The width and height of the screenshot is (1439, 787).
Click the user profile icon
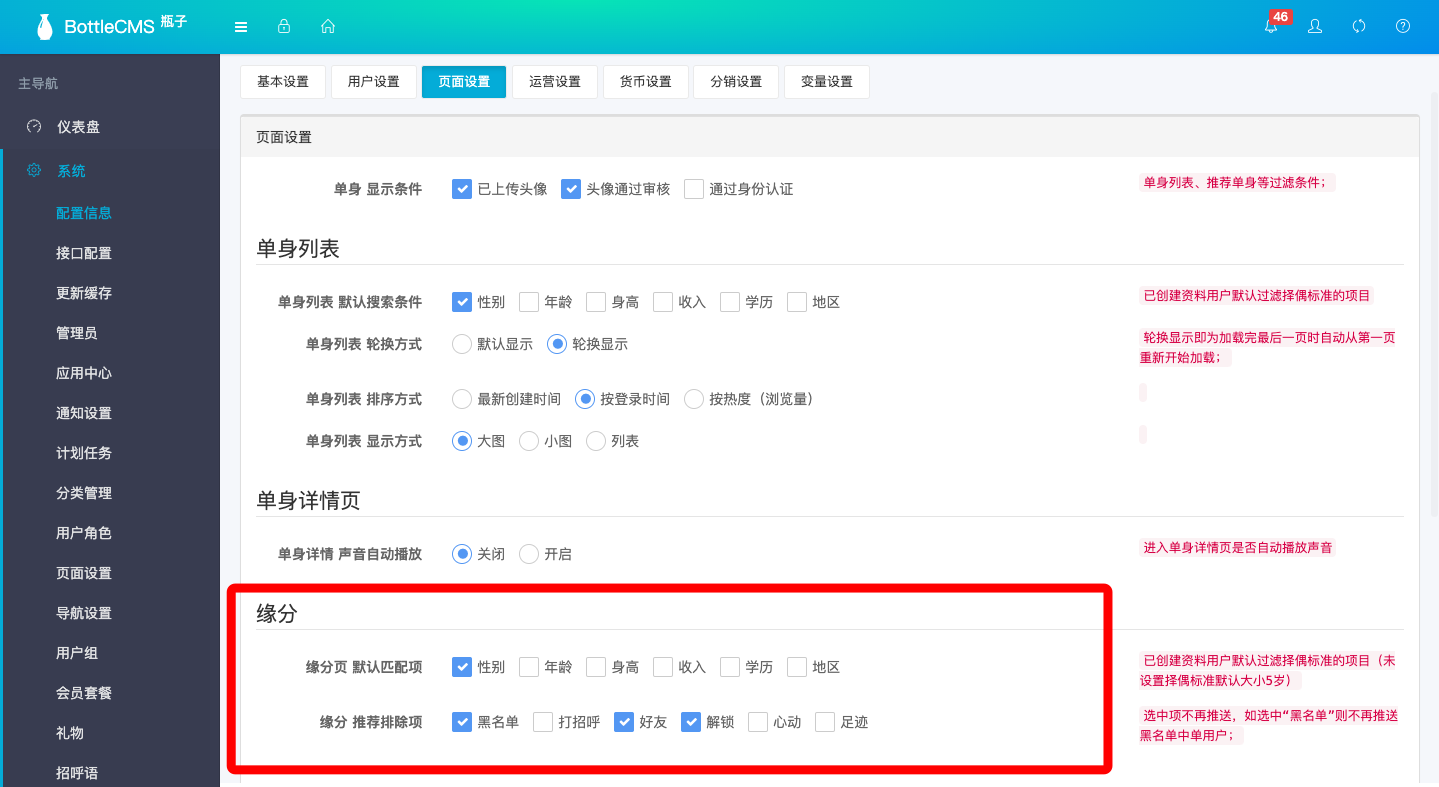1315,27
